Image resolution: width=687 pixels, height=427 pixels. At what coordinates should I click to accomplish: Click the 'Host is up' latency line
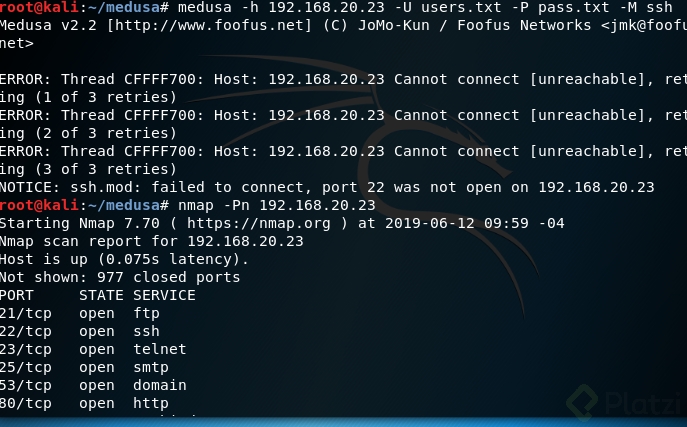[124, 259]
